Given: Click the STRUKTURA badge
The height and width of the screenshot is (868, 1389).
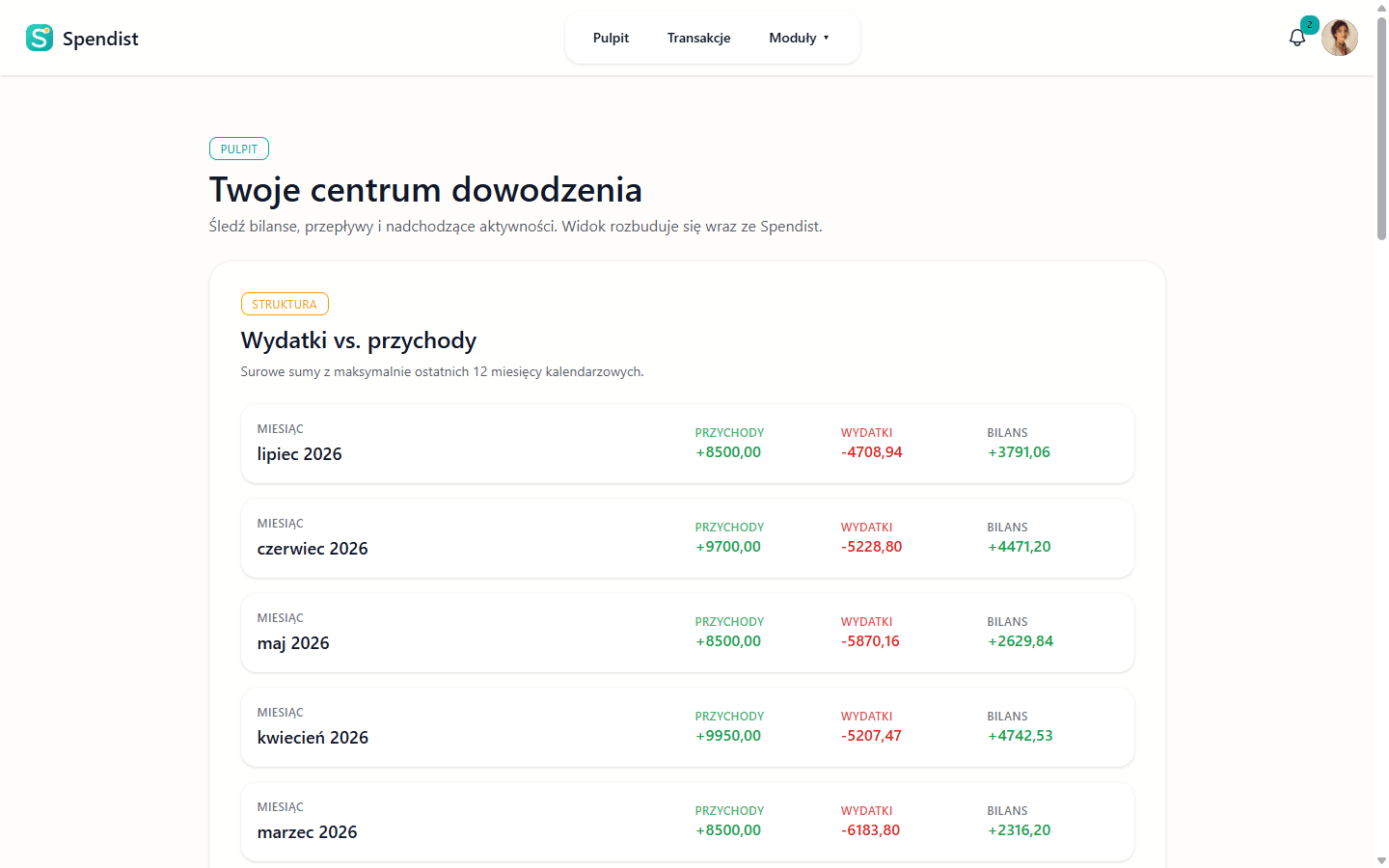Looking at the screenshot, I should [285, 304].
